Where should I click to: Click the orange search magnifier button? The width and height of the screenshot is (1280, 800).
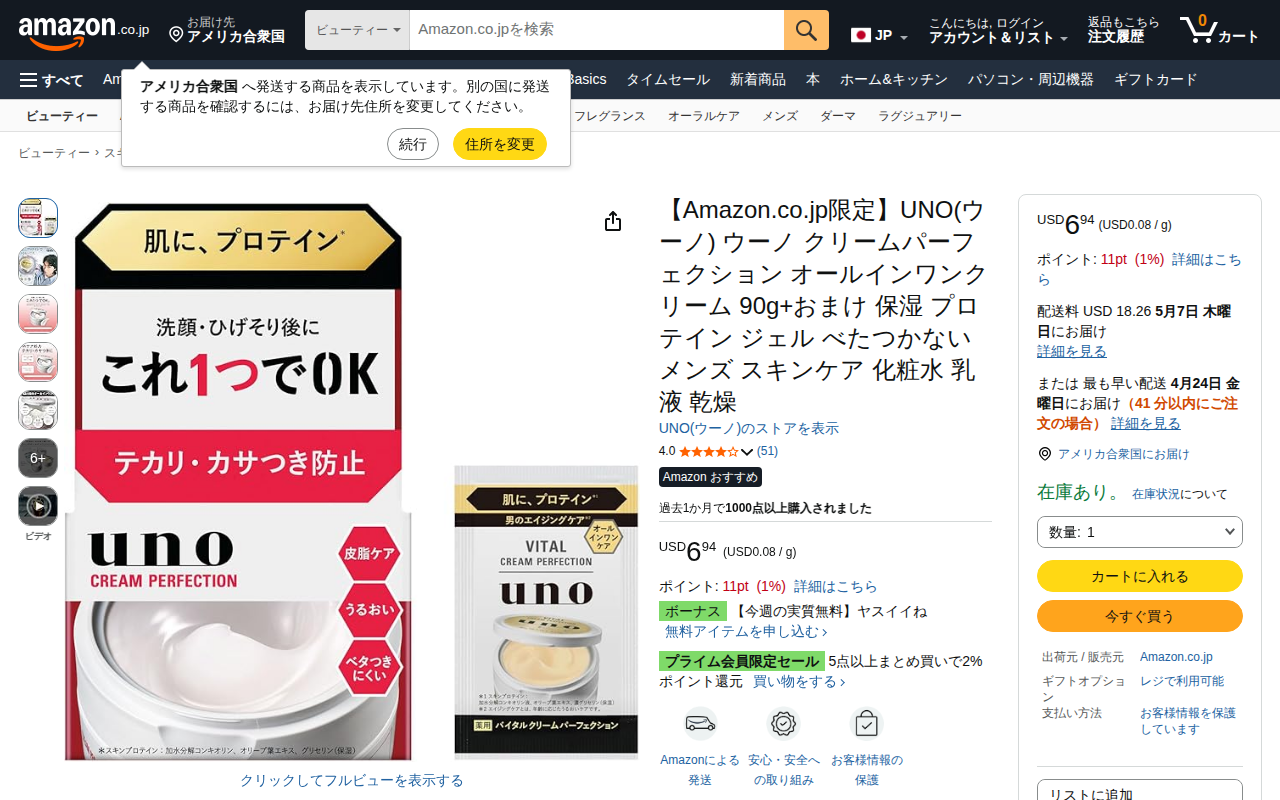click(806, 30)
